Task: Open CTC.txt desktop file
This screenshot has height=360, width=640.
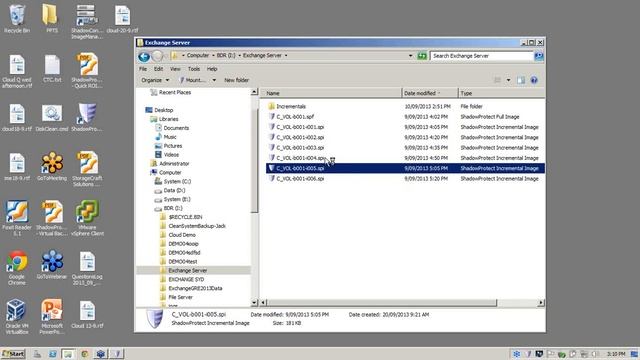Action: (x=52, y=69)
